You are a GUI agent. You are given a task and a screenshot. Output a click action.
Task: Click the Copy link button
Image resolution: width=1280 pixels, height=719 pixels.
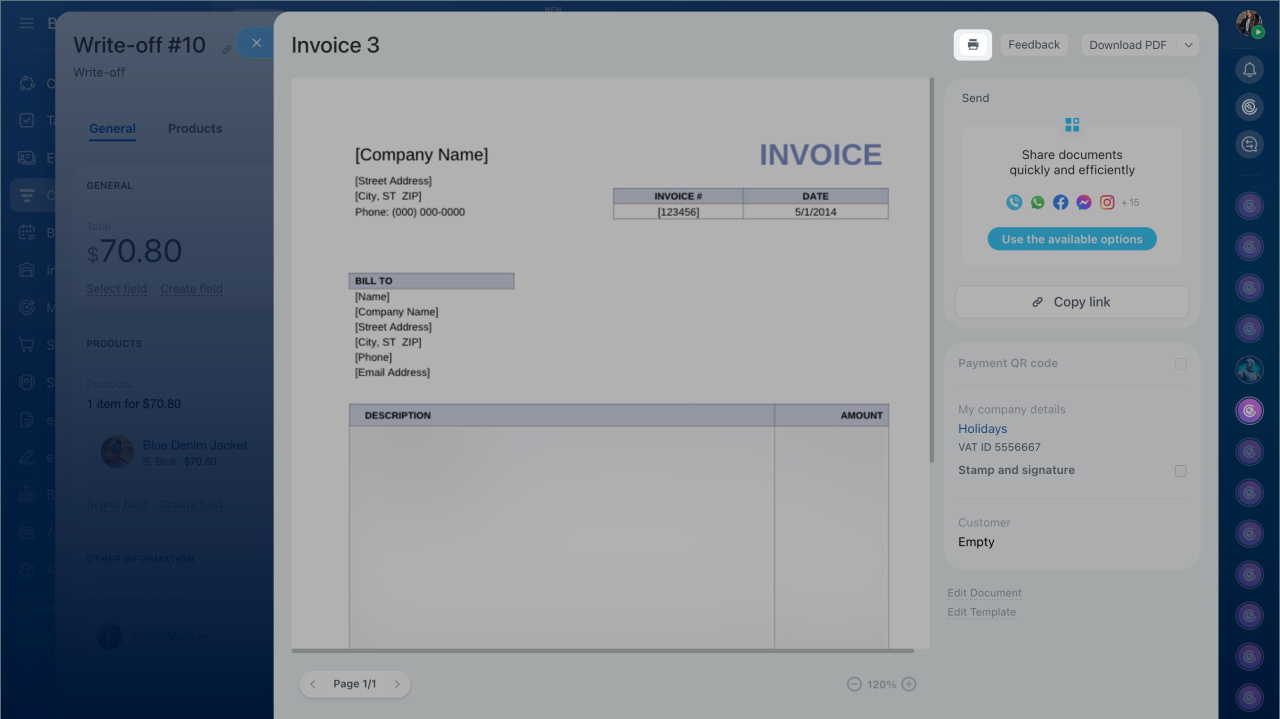(x=1072, y=302)
